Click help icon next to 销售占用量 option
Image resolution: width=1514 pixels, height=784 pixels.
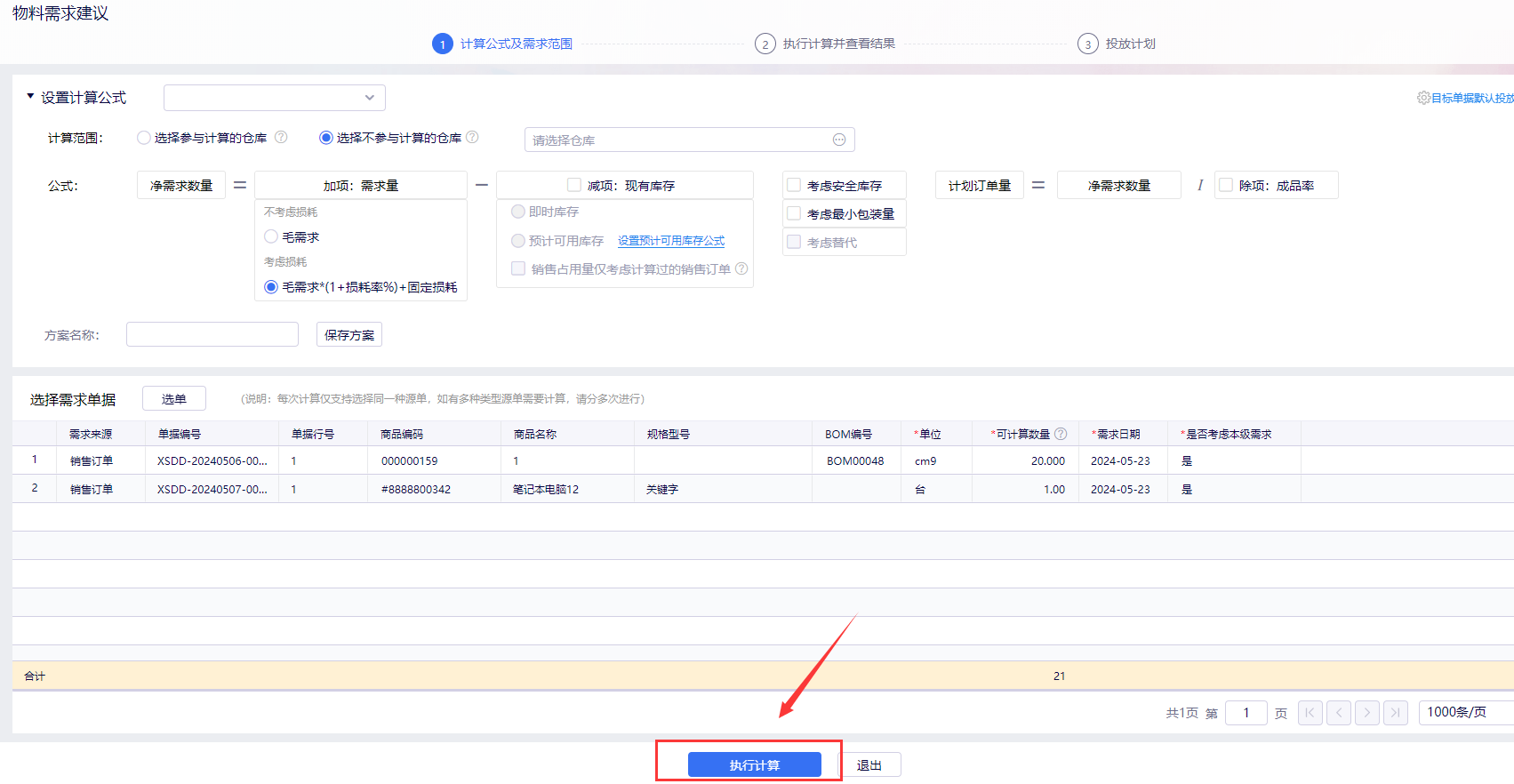coord(741,268)
